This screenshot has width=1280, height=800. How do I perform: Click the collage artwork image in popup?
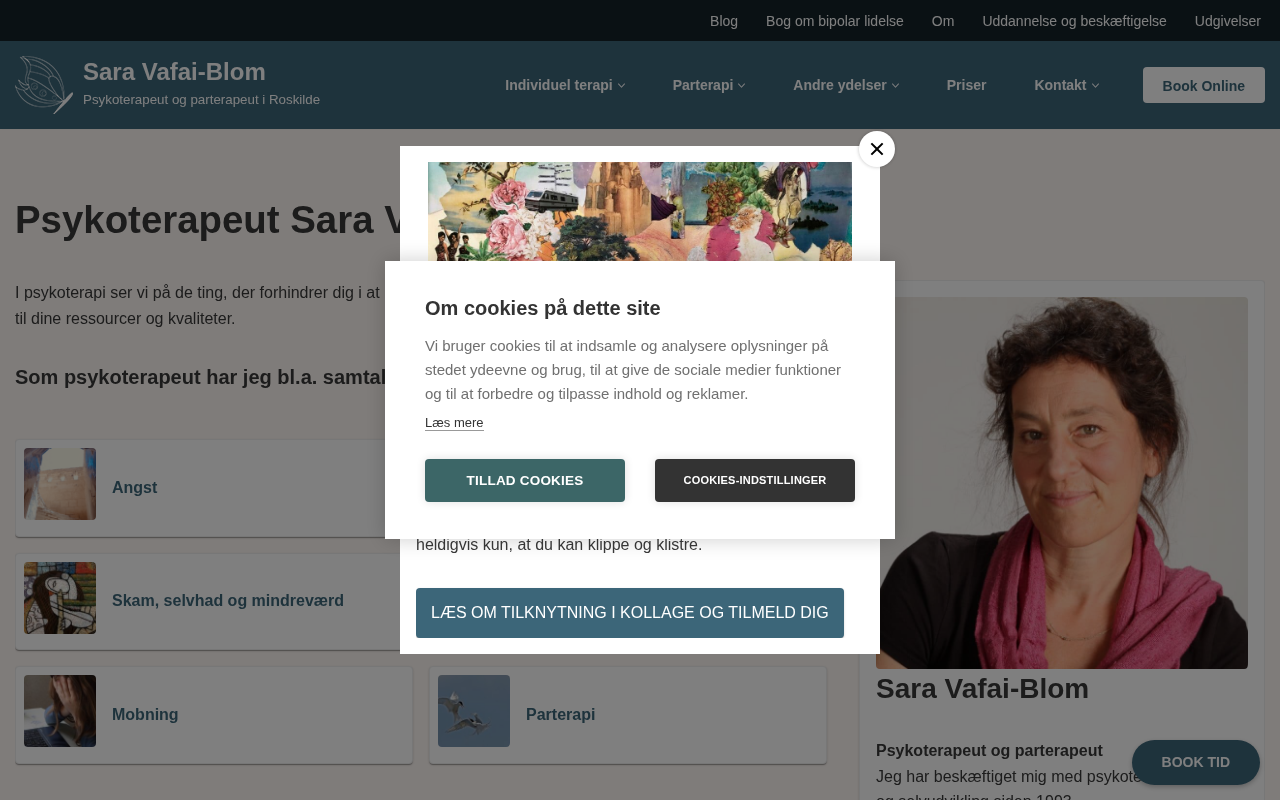(x=640, y=212)
